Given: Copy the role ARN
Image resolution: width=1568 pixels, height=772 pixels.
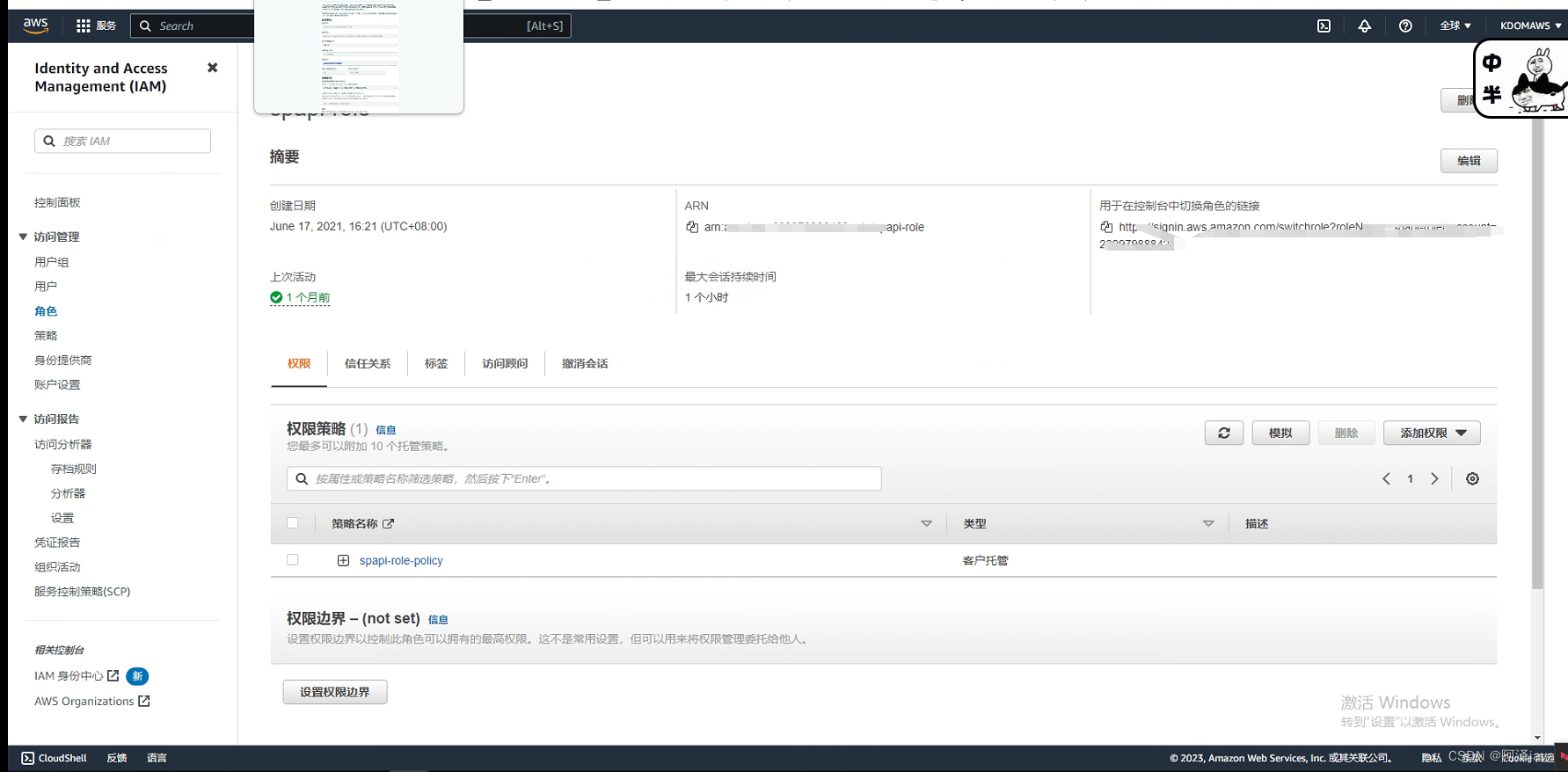Looking at the screenshot, I should [x=692, y=227].
